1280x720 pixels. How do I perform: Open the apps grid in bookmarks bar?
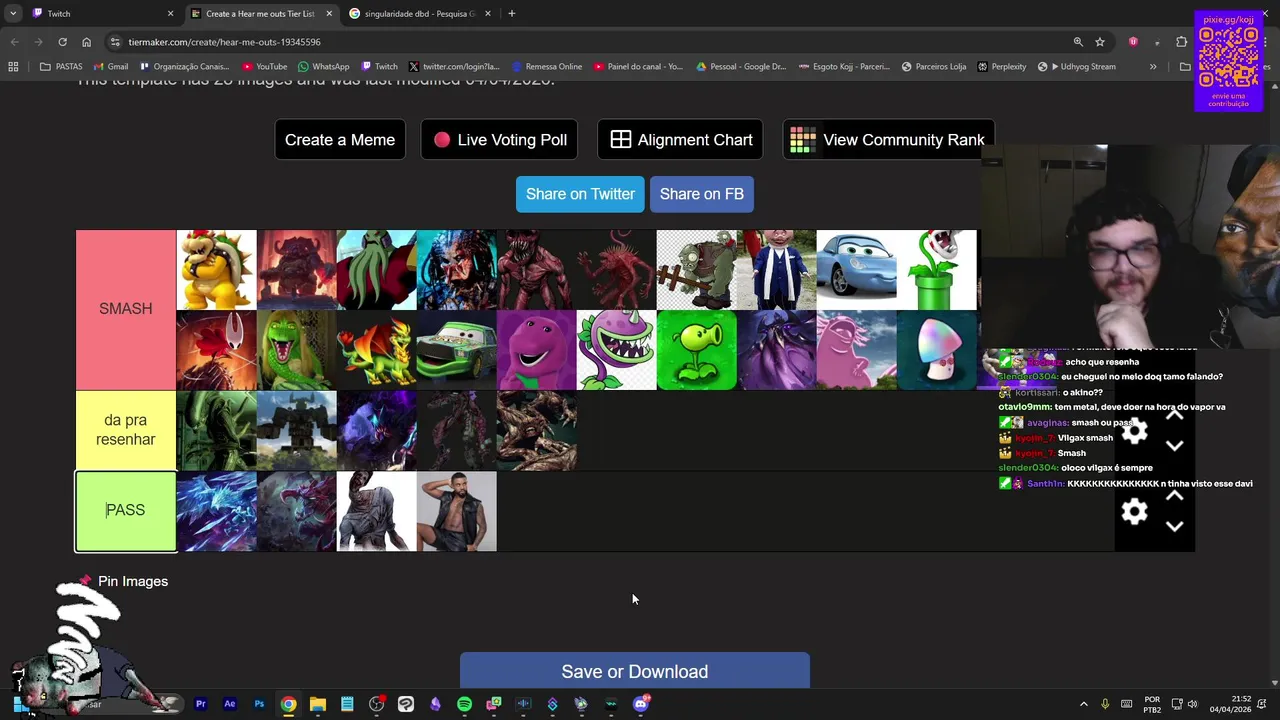(x=13, y=67)
